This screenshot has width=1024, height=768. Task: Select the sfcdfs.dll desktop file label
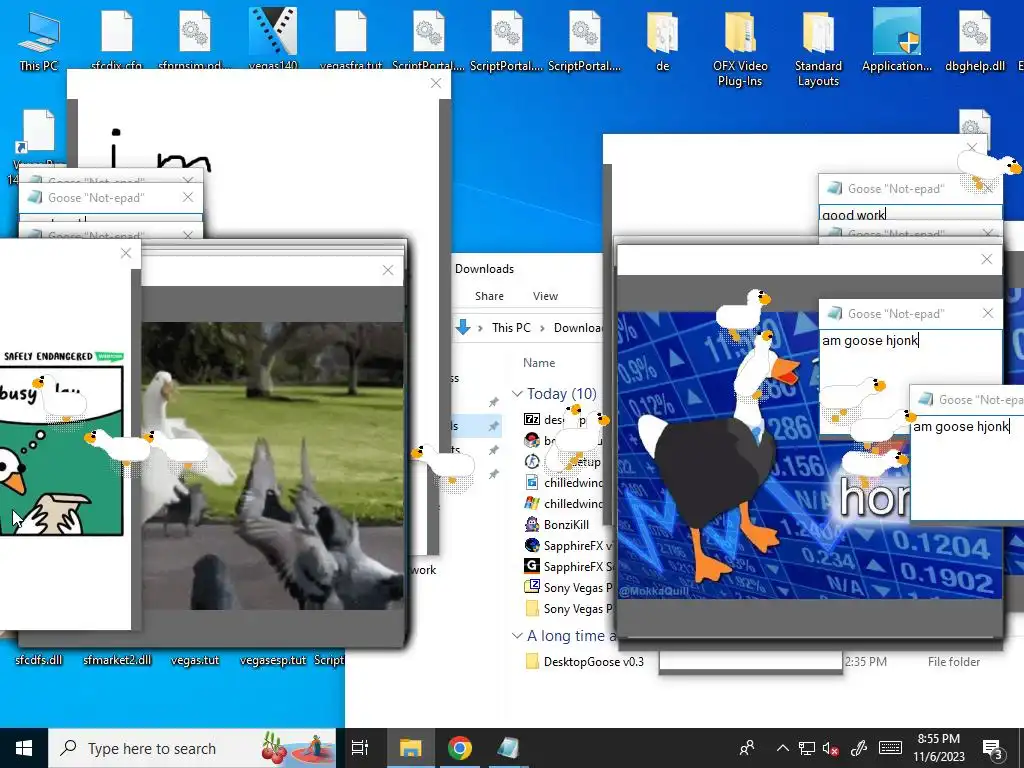pyautogui.click(x=39, y=660)
